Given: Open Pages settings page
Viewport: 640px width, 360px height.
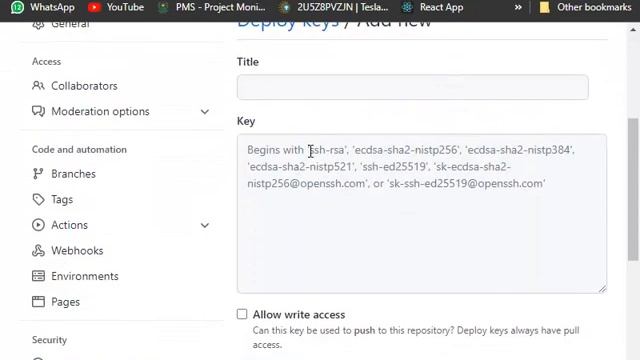Looking at the screenshot, I should tap(65, 302).
